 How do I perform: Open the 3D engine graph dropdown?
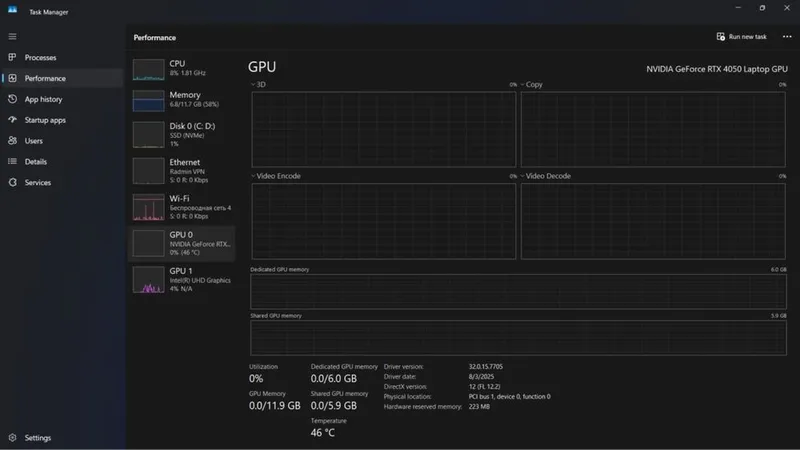tap(258, 85)
